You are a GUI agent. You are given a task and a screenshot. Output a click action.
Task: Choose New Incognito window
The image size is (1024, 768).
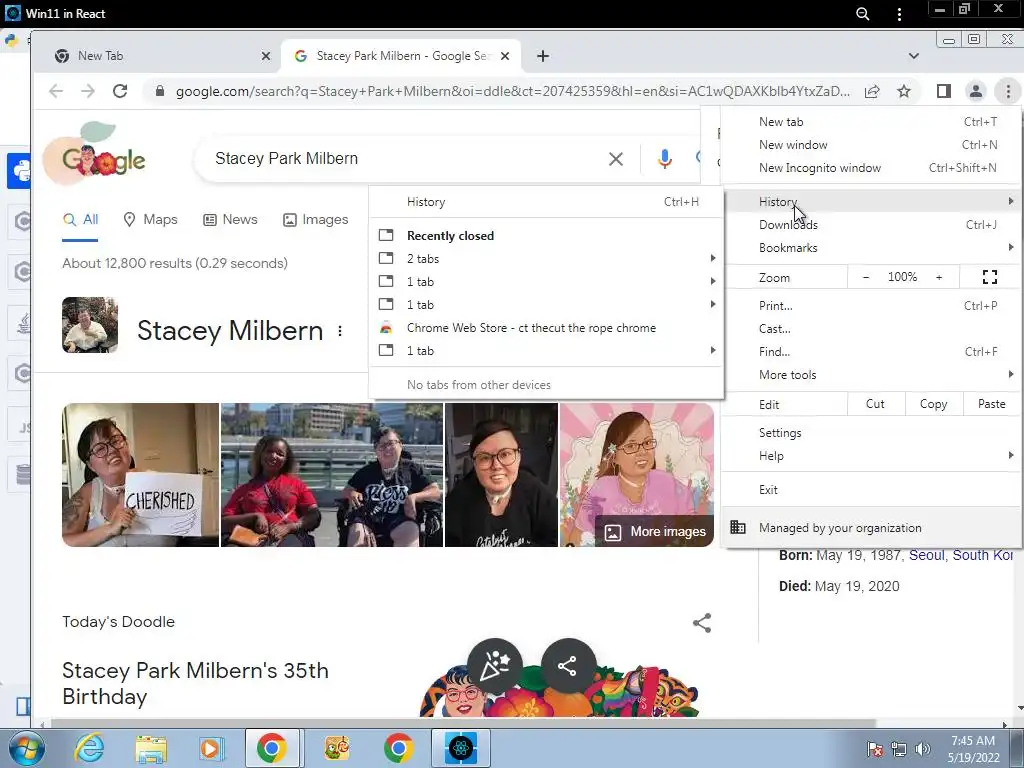tap(871, 168)
